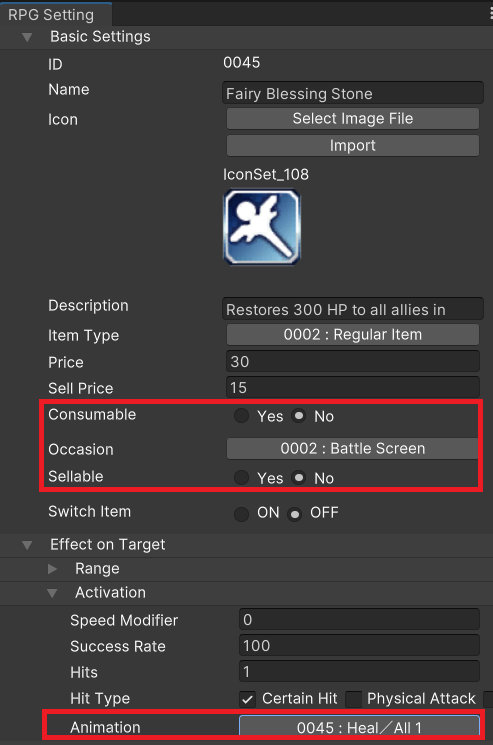Open the Item Type dropdown
This screenshot has height=745, width=493.
(x=352, y=334)
